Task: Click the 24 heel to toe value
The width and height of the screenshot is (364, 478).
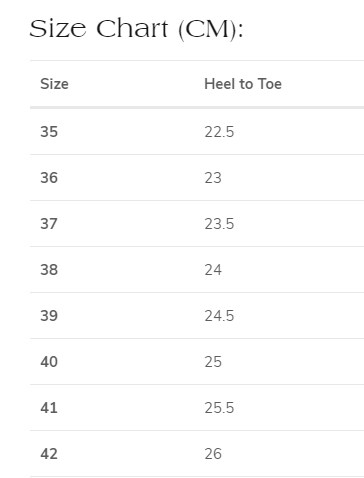Action: tap(213, 270)
